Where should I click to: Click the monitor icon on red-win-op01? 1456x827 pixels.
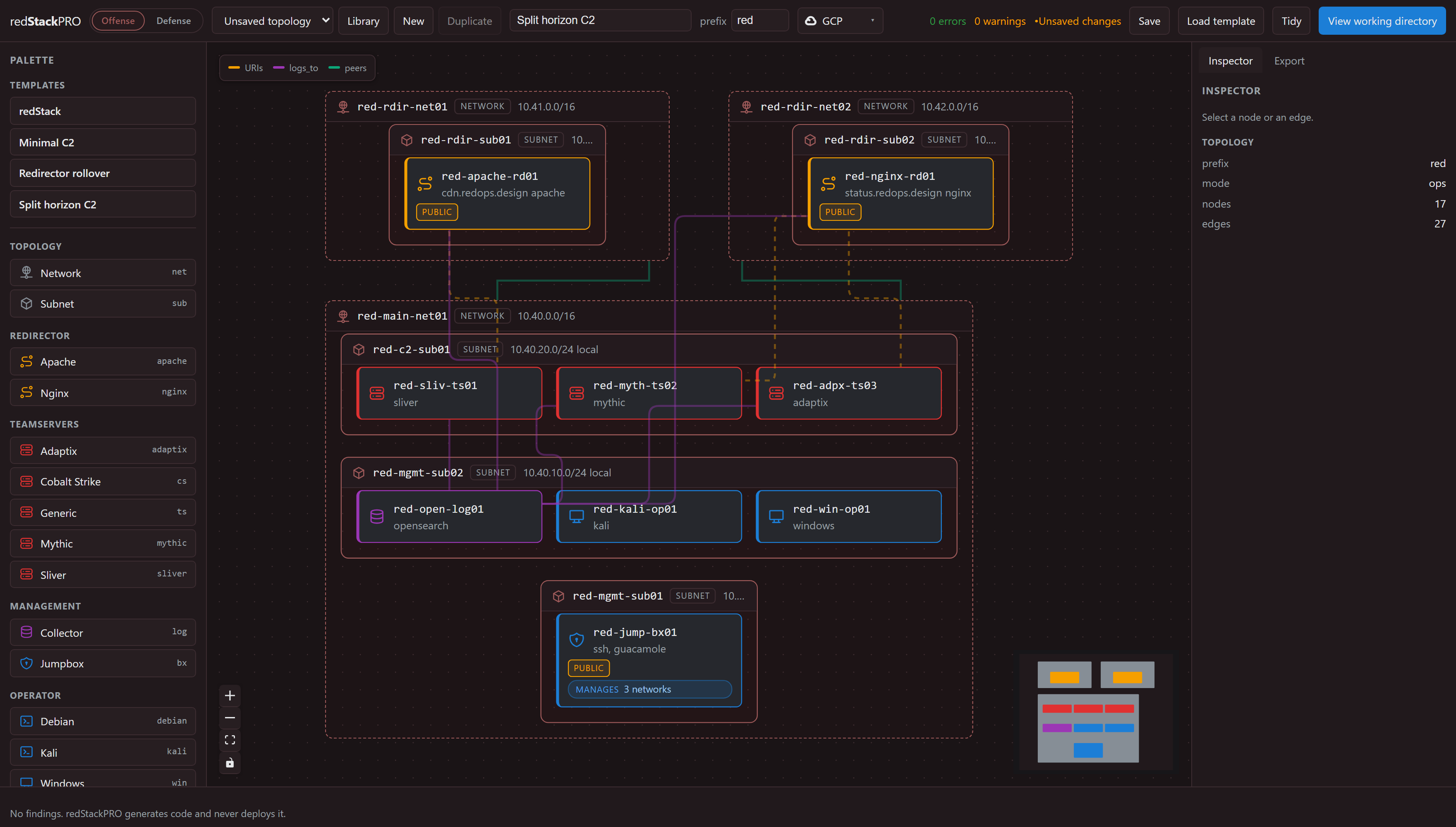[776, 516]
